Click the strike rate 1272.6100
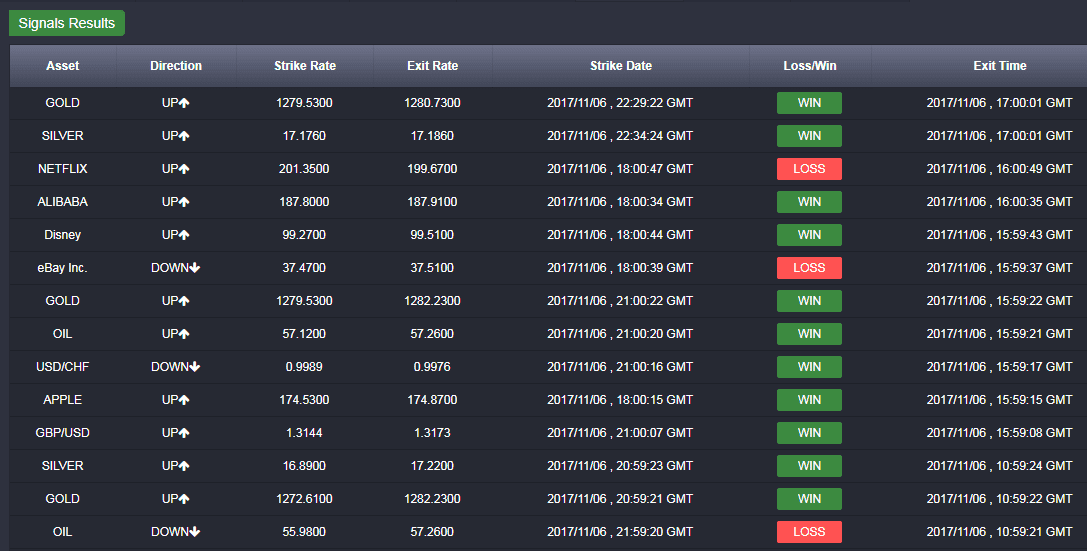 point(304,498)
